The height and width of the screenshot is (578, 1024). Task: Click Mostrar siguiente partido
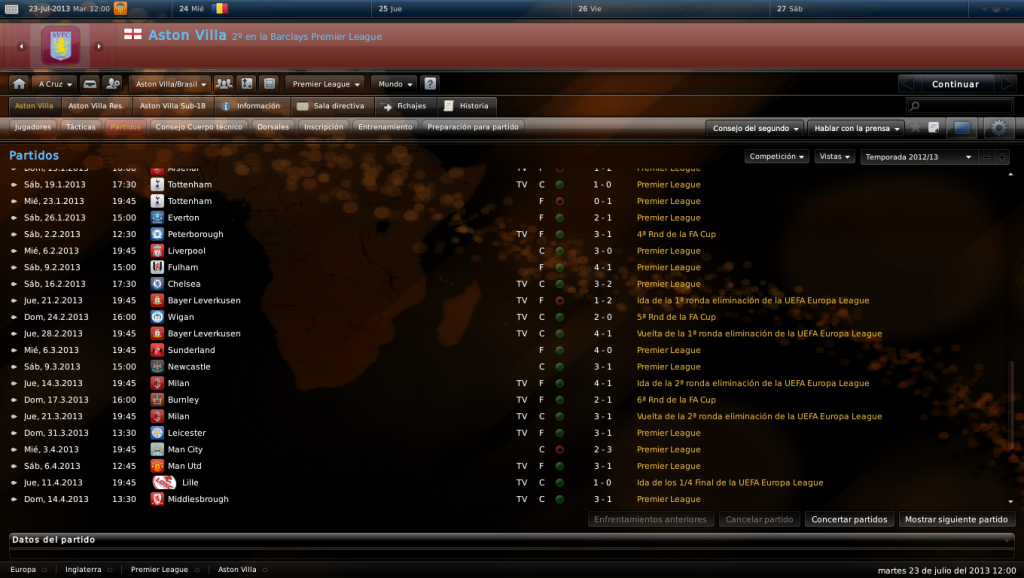point(956,520)
